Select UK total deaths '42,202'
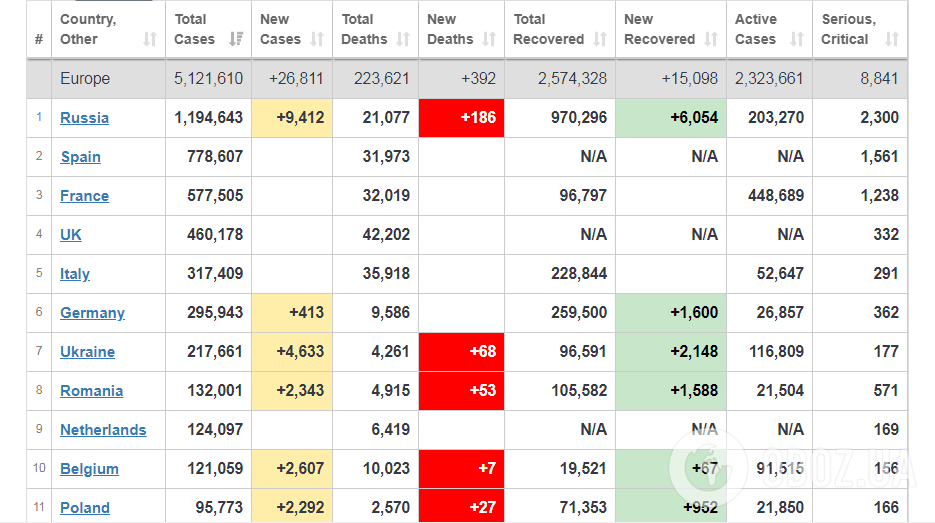 pyautogui.click(x=386, y=235)
